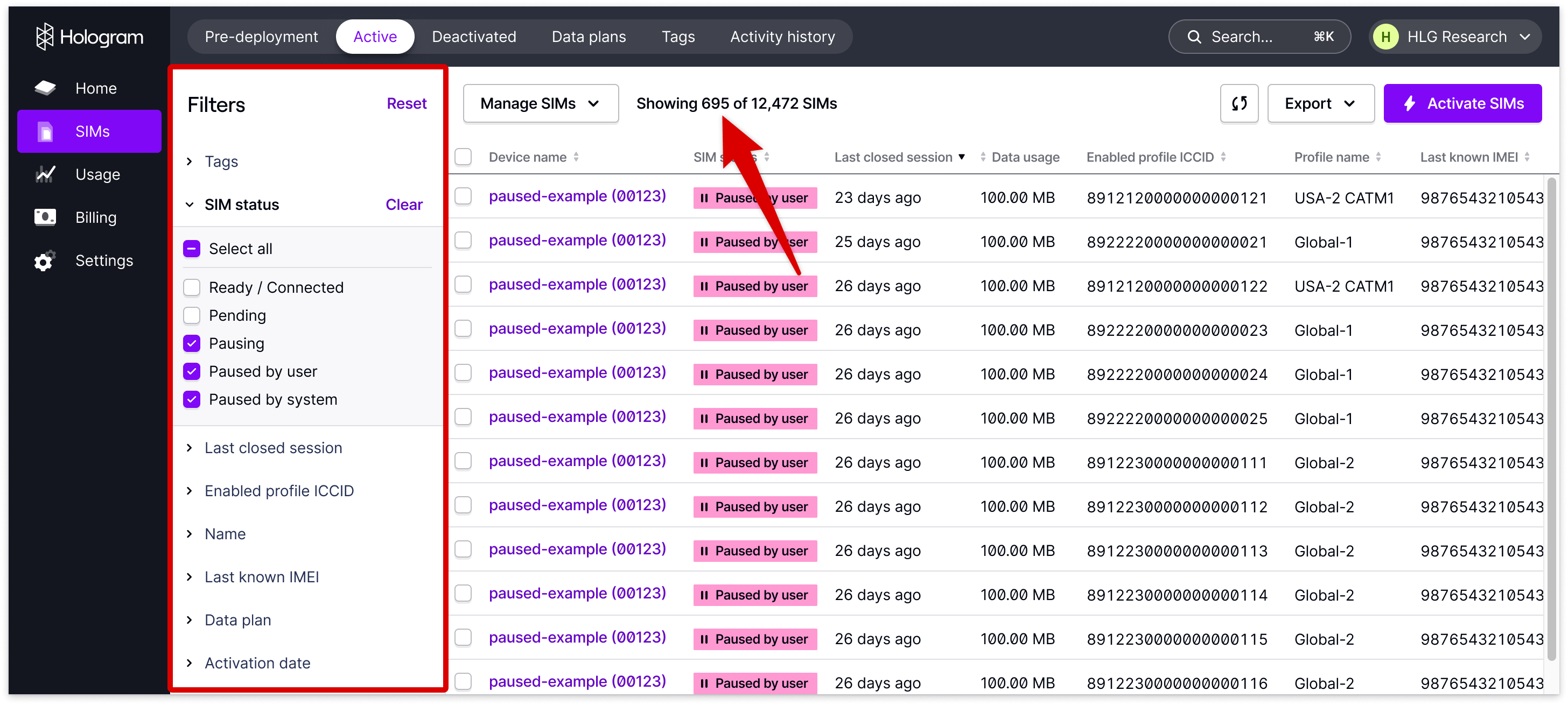This screenshot has height=705, width=1568.
Task: Check the Ready / Connected checkbox
Action: (192, 287)
